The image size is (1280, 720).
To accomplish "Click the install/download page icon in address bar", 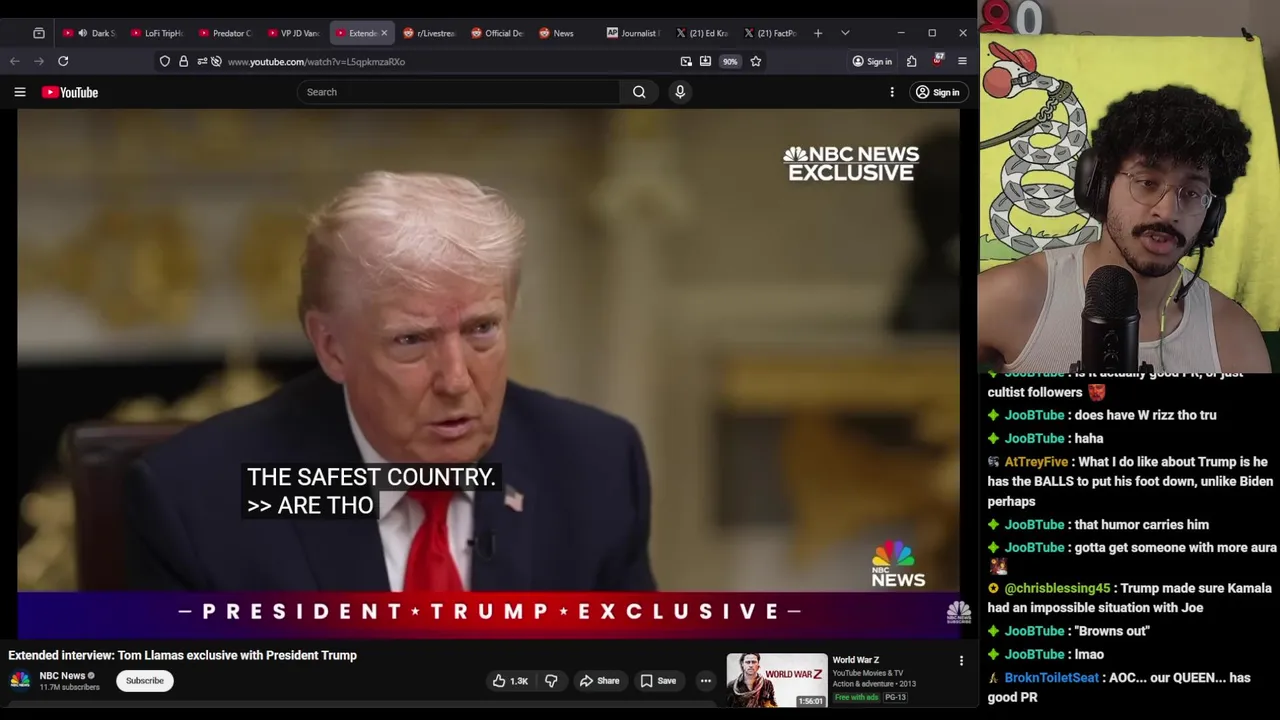I will [705, 61].
